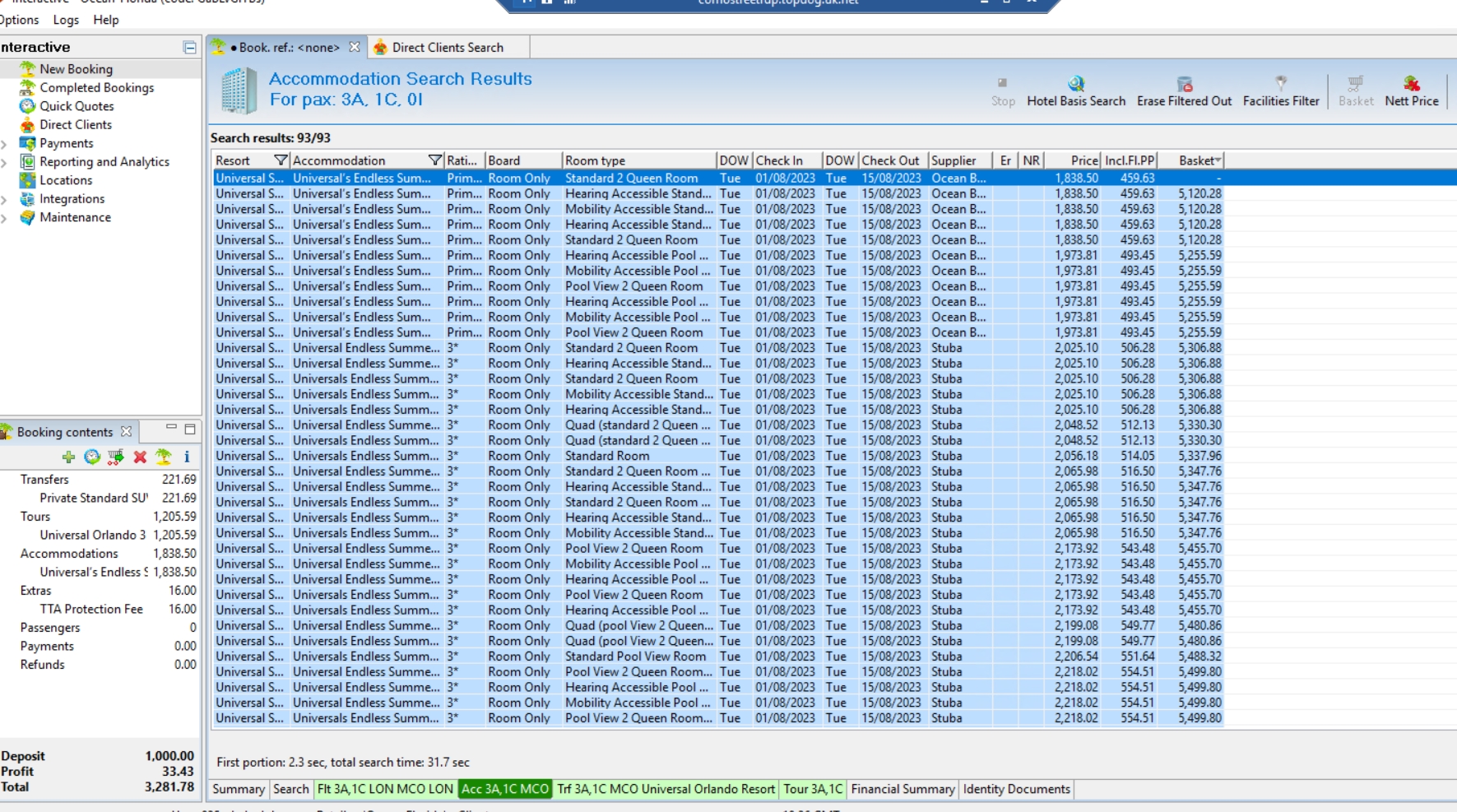This screenshot has width=1457, height=812.
Task: Expand the Payments tree node
Action: [5, 144]
